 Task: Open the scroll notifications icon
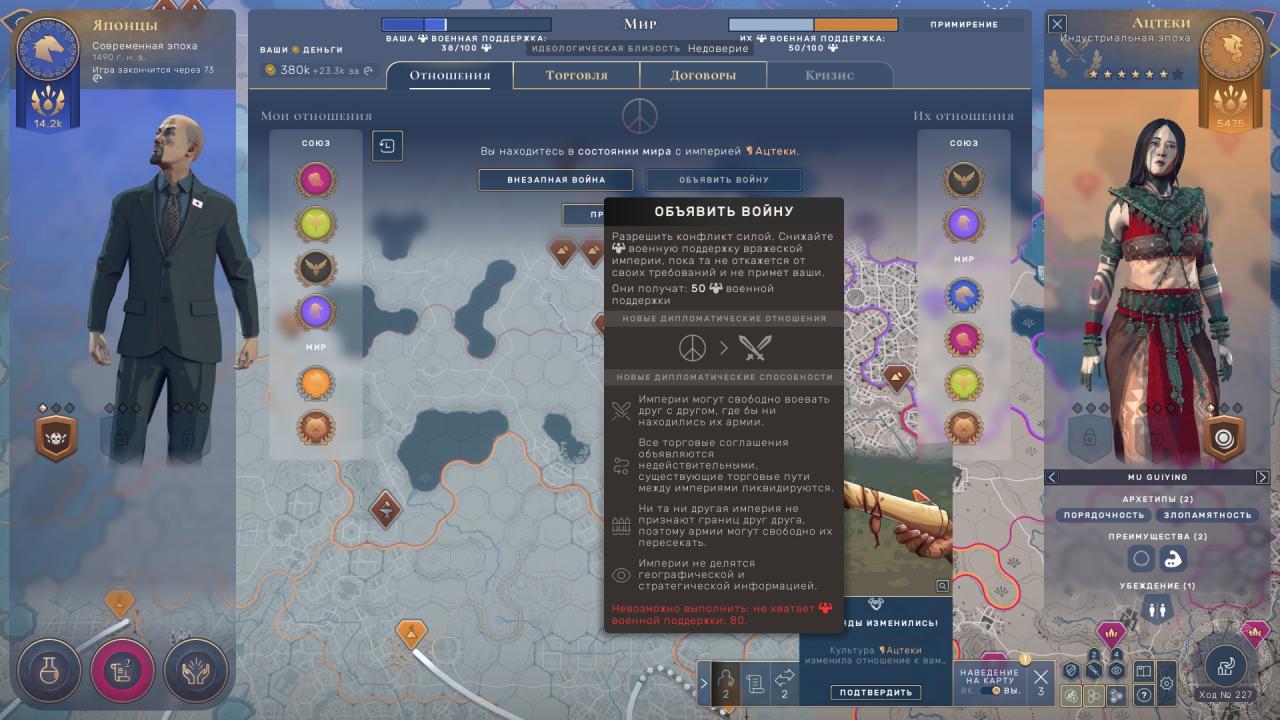756,682
